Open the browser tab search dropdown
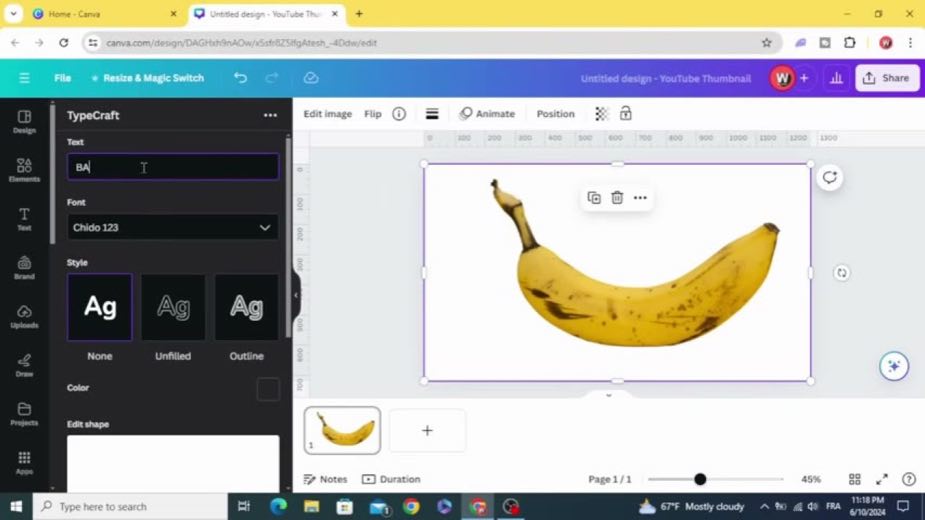 click(13, 14)
